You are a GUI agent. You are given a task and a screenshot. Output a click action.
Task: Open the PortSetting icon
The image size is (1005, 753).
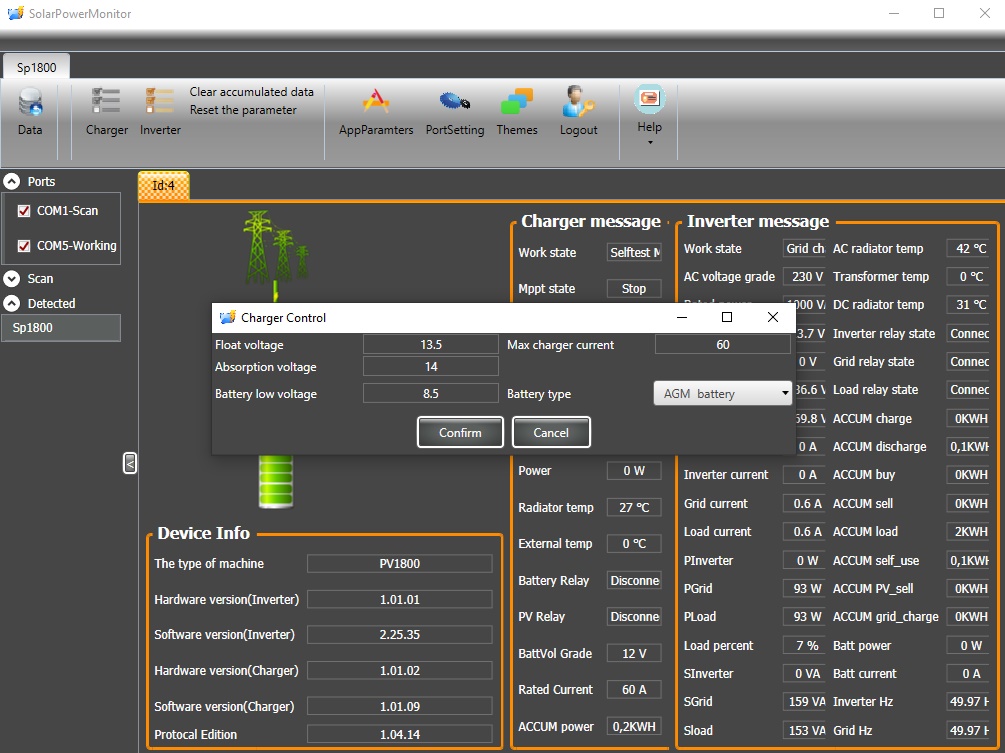point(455,101)
